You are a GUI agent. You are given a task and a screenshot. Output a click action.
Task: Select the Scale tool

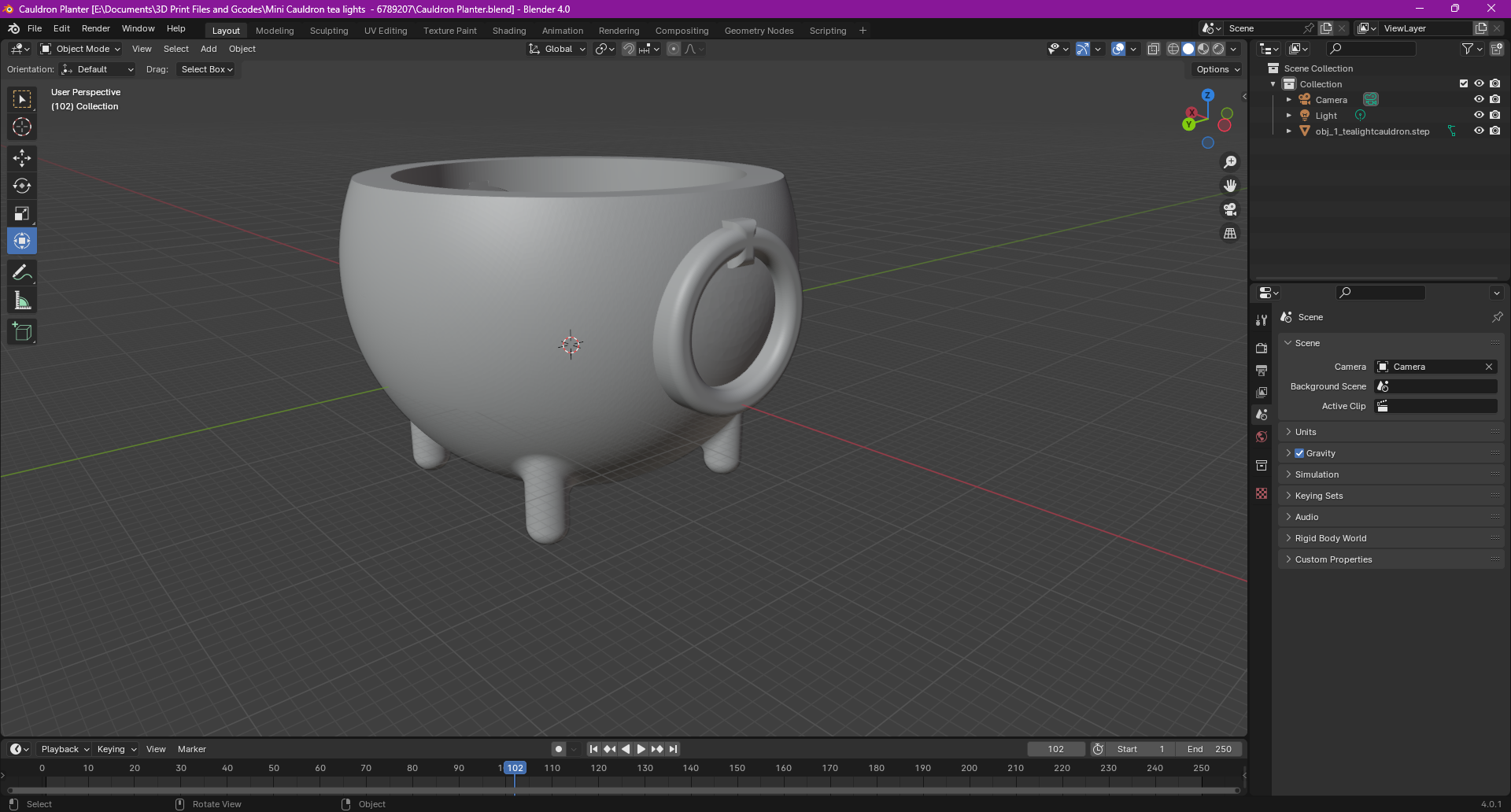coord(22,213)
